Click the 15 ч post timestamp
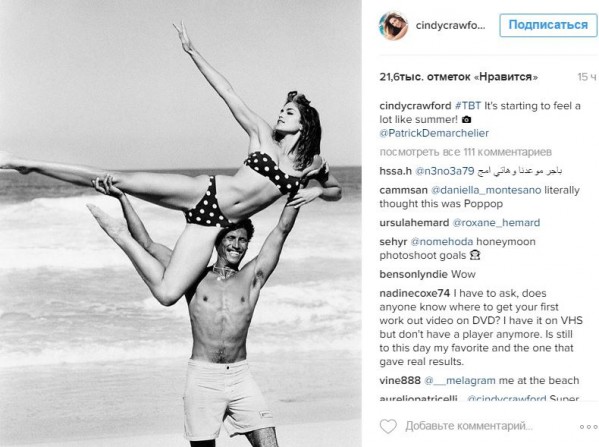599x447 pixels. click(x=586, y=77)
